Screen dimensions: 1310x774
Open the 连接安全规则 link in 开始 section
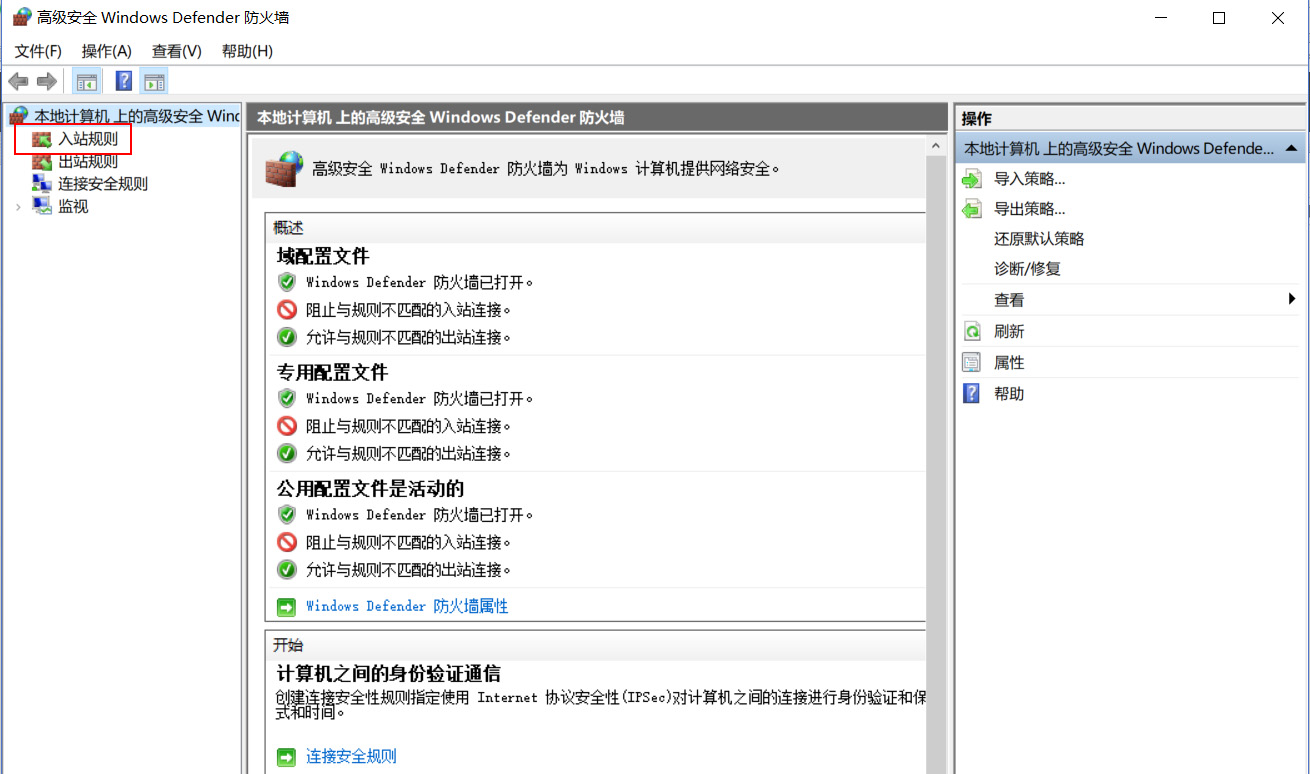click(351, 756)
